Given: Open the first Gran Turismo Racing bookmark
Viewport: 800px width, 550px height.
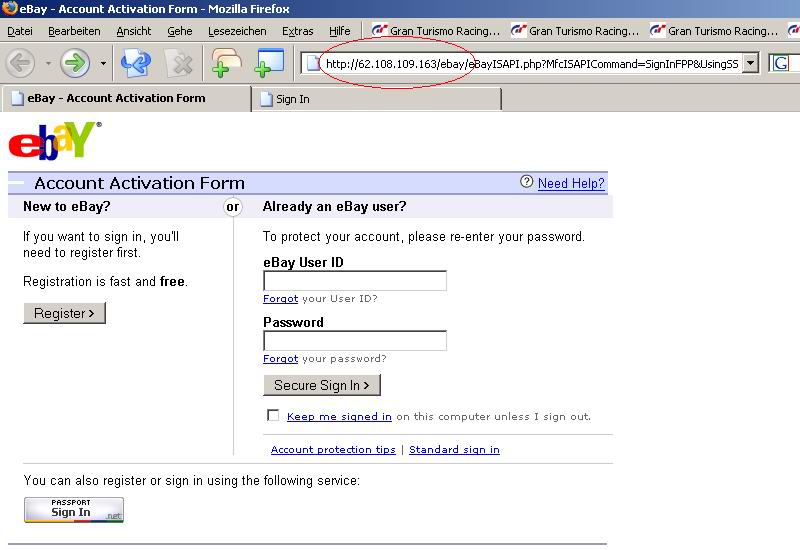Looking at the screenshot, I should 436,31.
